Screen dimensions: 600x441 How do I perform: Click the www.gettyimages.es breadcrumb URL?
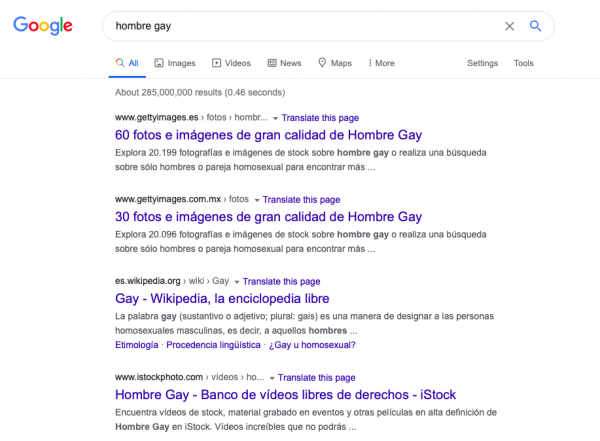191,117
